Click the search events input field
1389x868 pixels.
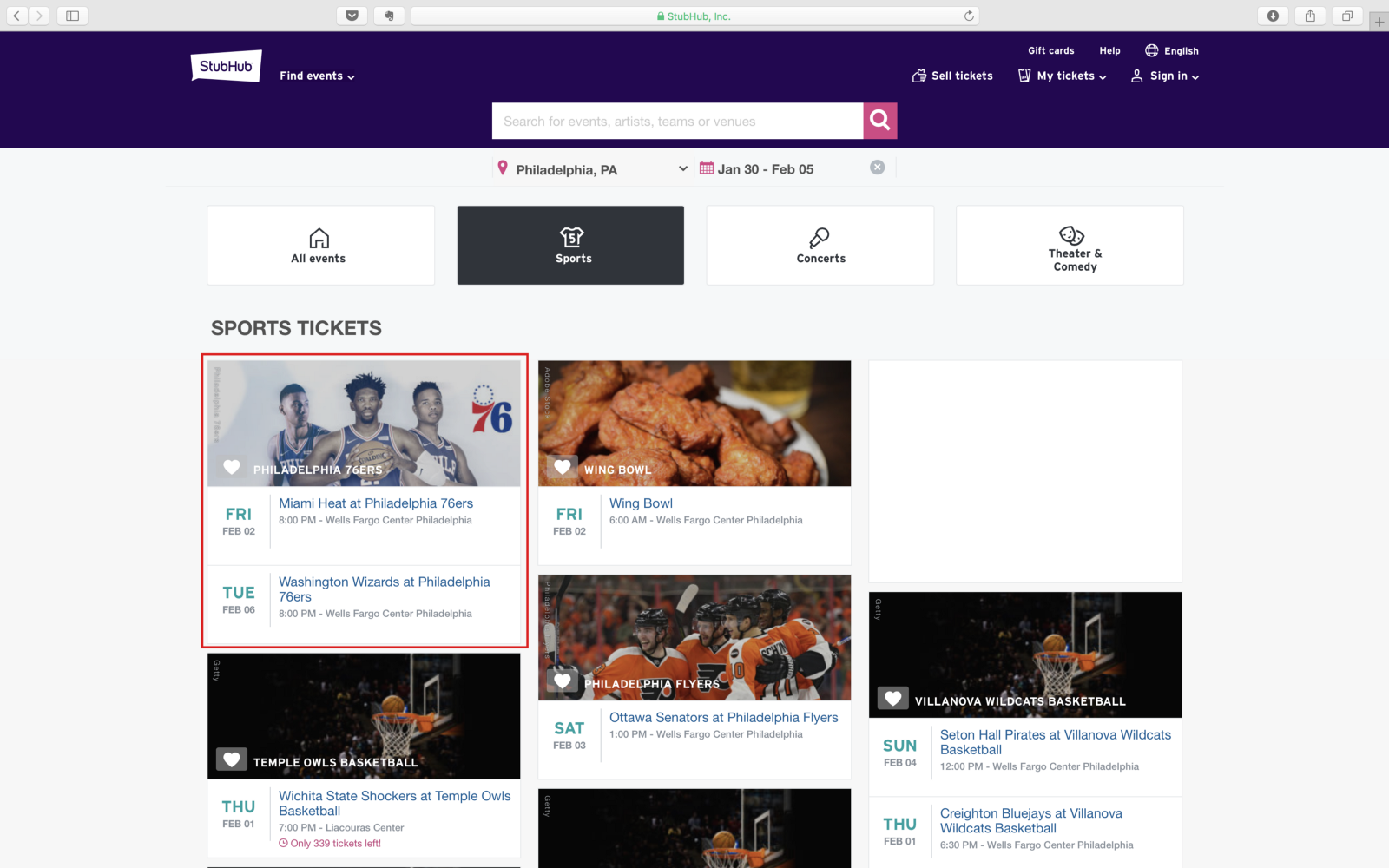677,121
